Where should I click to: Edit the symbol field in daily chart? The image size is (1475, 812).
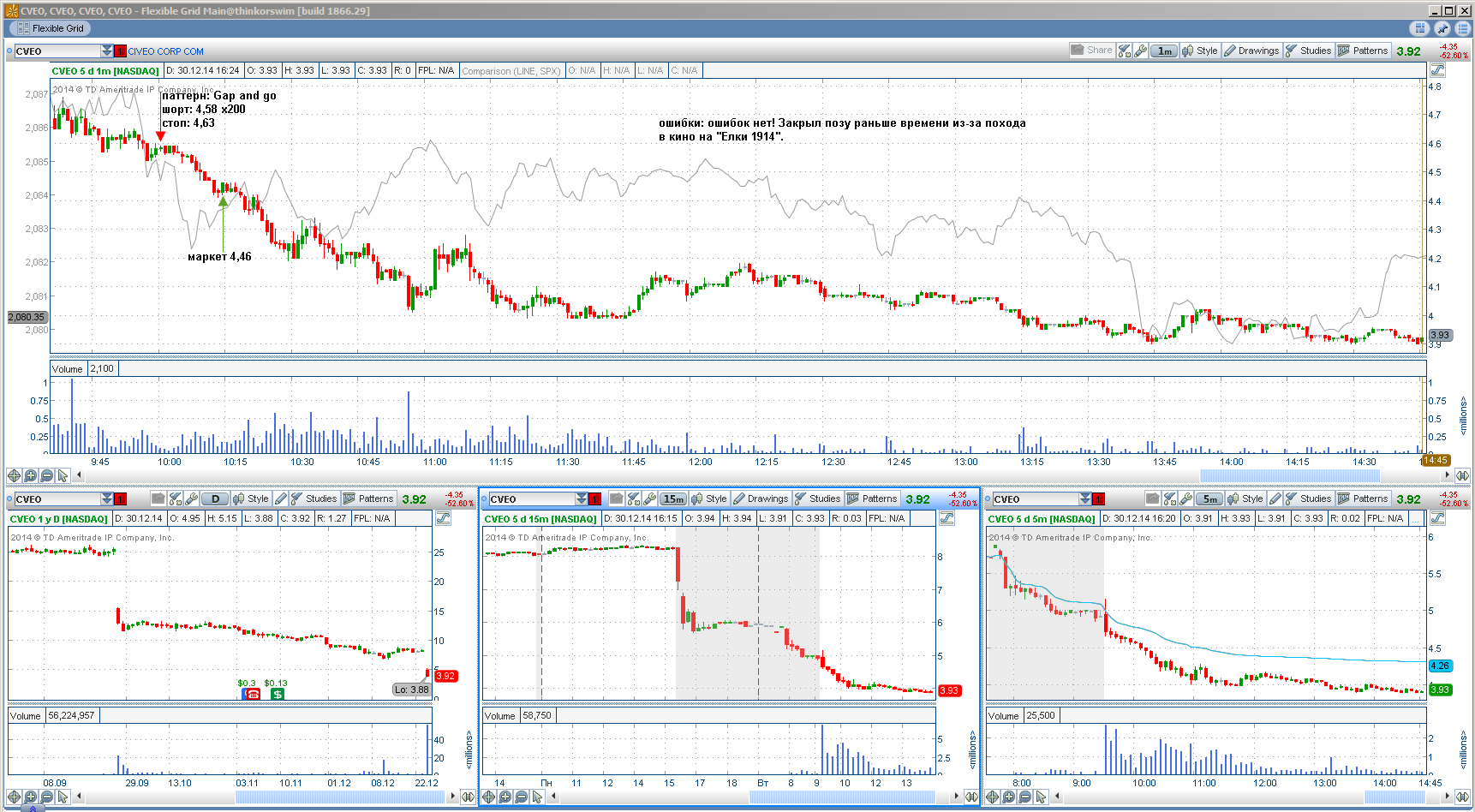[x=56, y=499]
